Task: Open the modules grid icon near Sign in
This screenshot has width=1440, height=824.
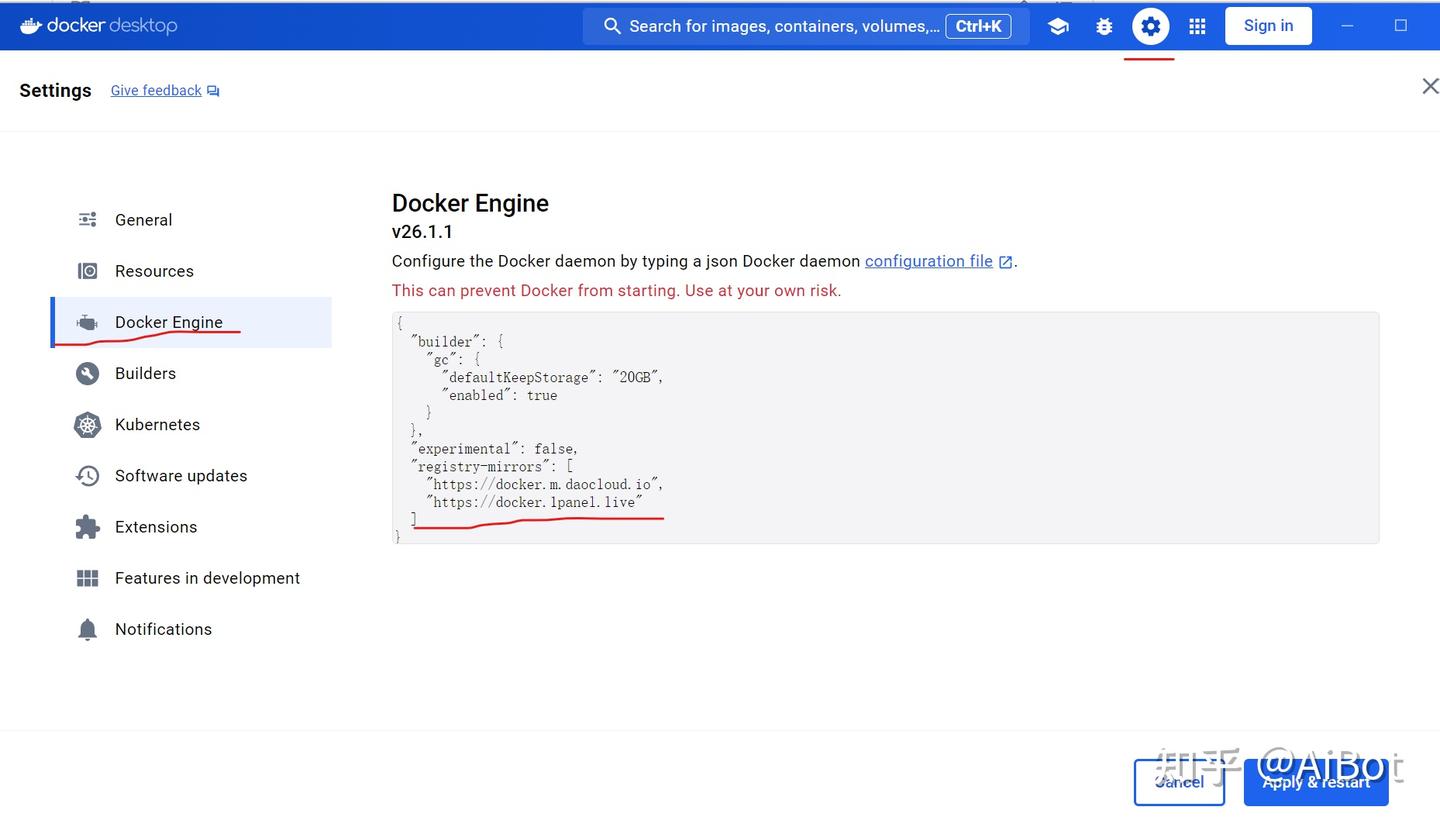Action: click(x=1197, y=26)
